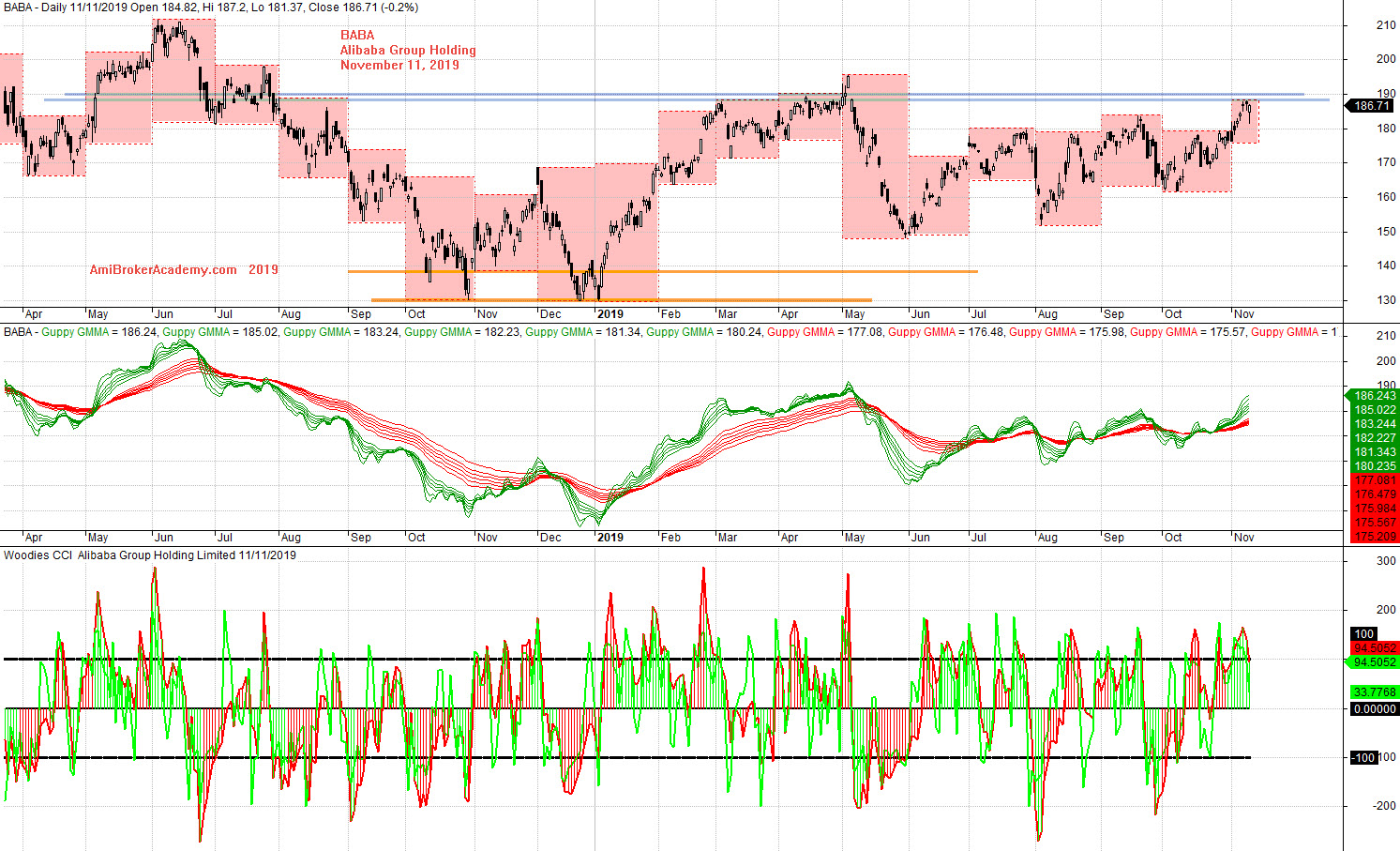Click the red 'Guppy GMMA = 177.08' legend entry

tap(824, 332)
